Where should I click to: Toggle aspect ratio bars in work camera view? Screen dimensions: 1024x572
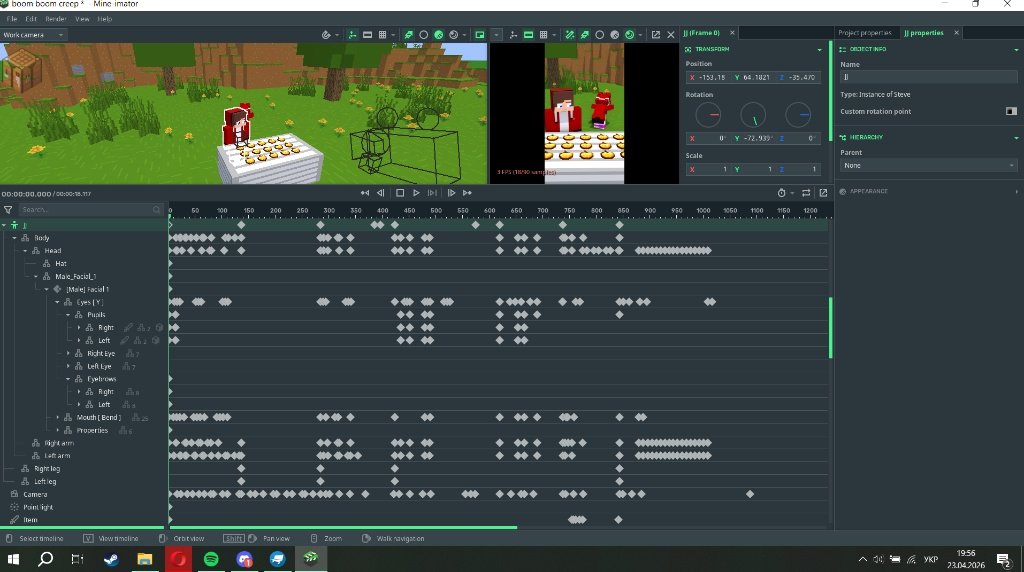point(368,35)
